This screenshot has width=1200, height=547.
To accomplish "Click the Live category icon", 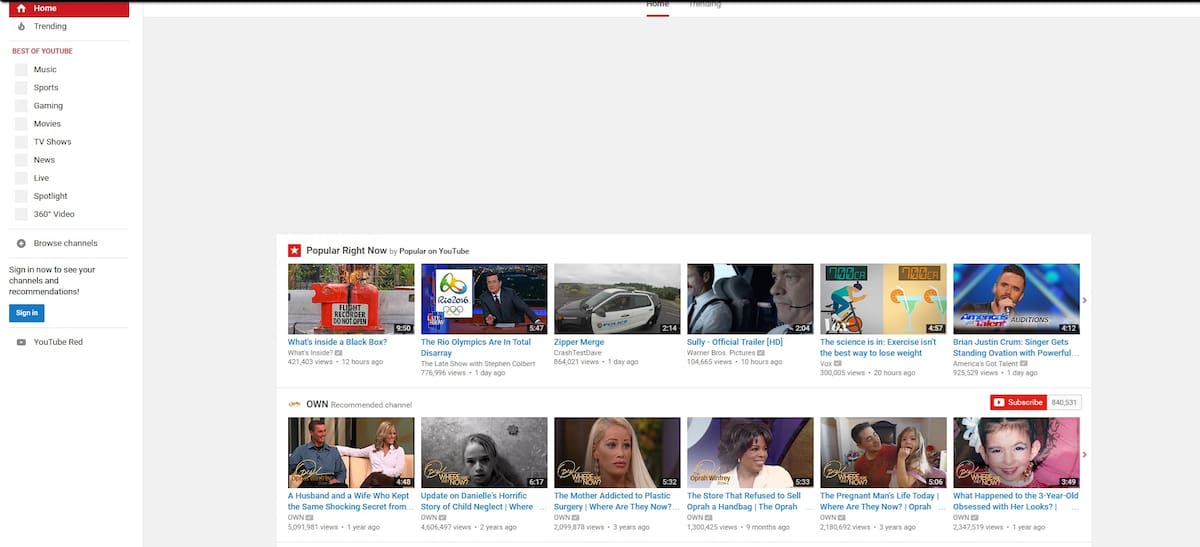I will [21, 178].
